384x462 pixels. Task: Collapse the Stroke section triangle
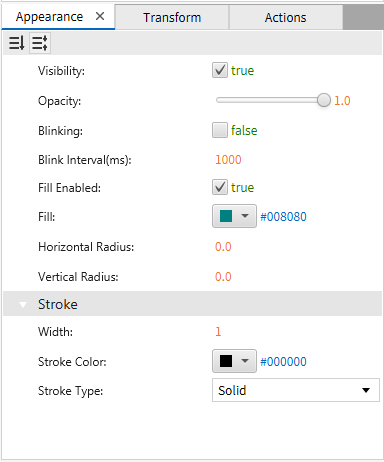(x=23, y=305)
